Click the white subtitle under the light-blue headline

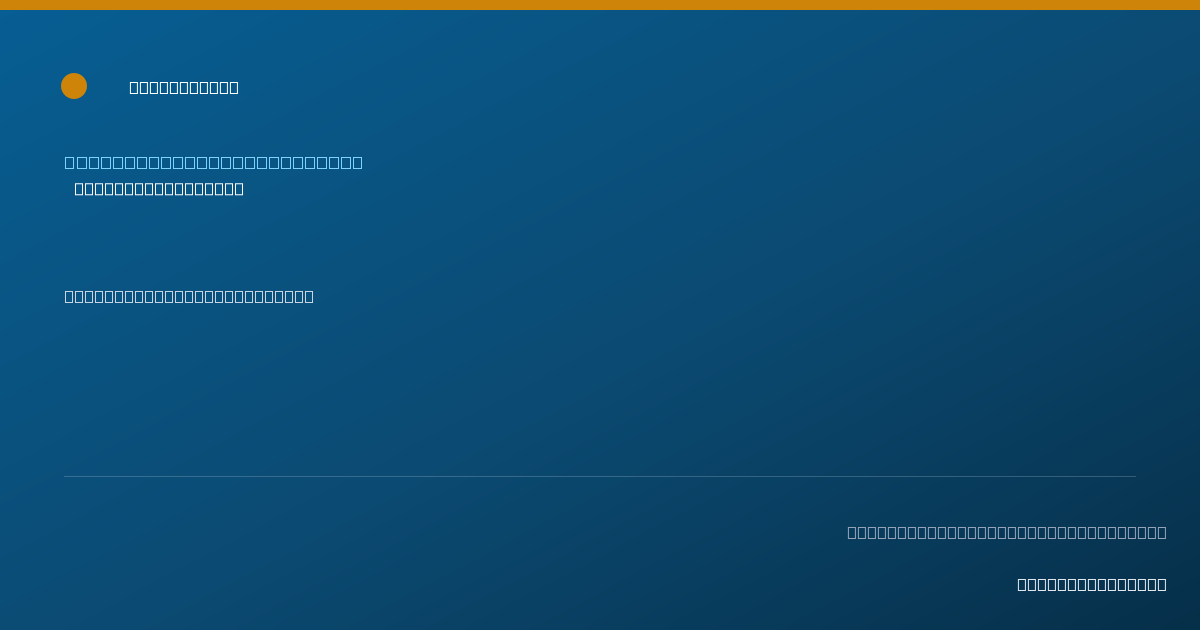coord(159,189)
